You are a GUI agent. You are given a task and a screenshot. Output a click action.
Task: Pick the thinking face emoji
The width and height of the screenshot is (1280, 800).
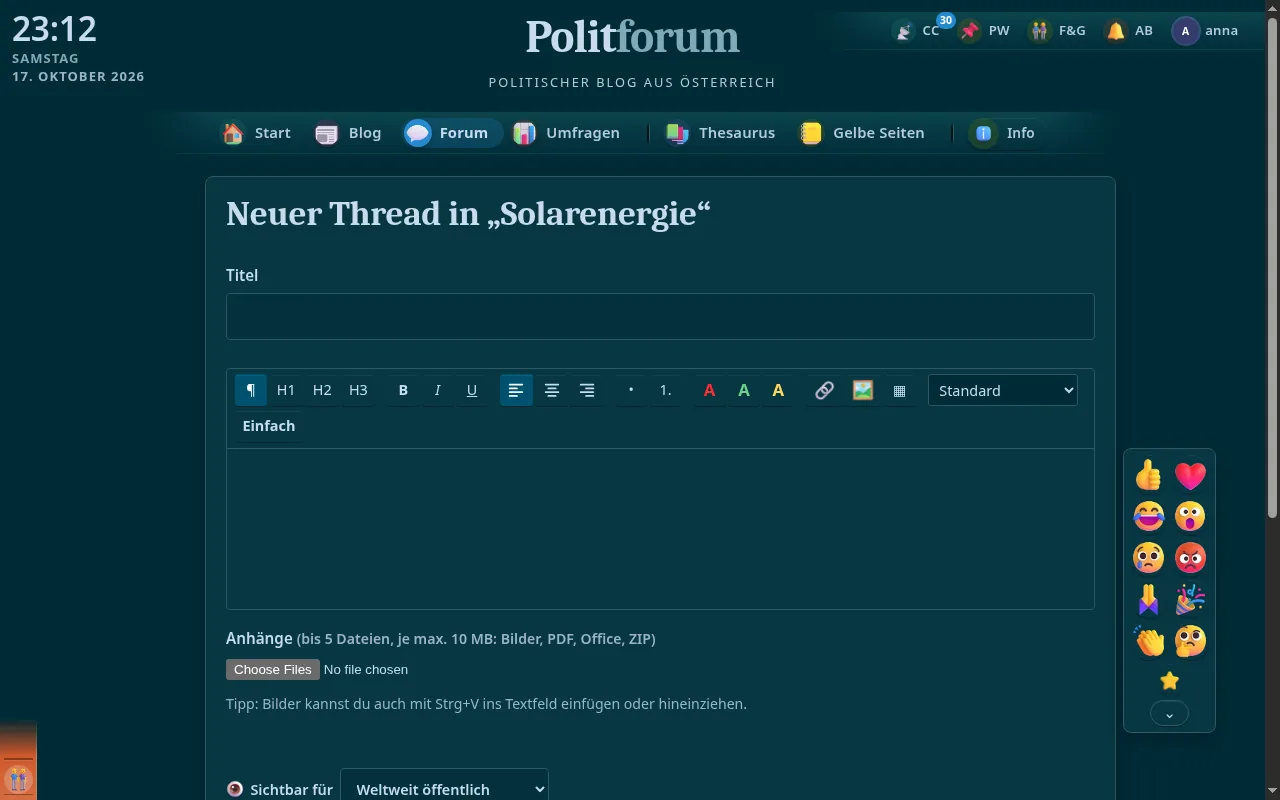[1190, 640]
